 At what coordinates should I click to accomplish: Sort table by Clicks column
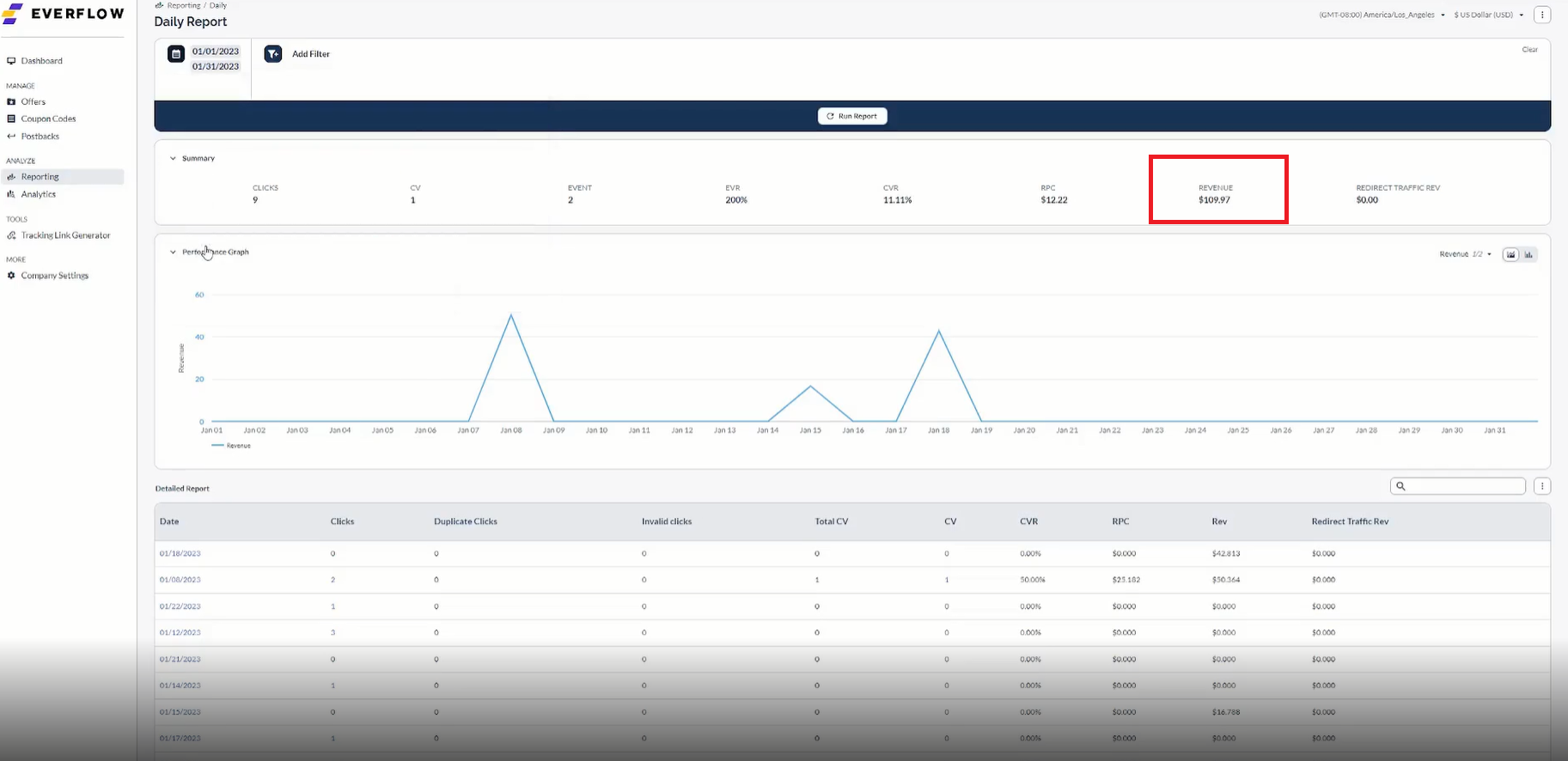pos(342,521)
